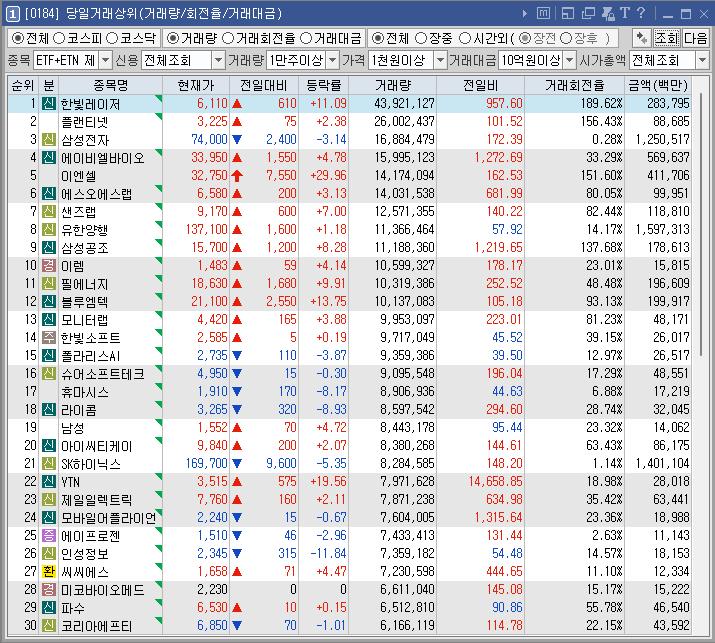Select the 삼성공조 stock name
Screen dimensions: 715x643
84,248
